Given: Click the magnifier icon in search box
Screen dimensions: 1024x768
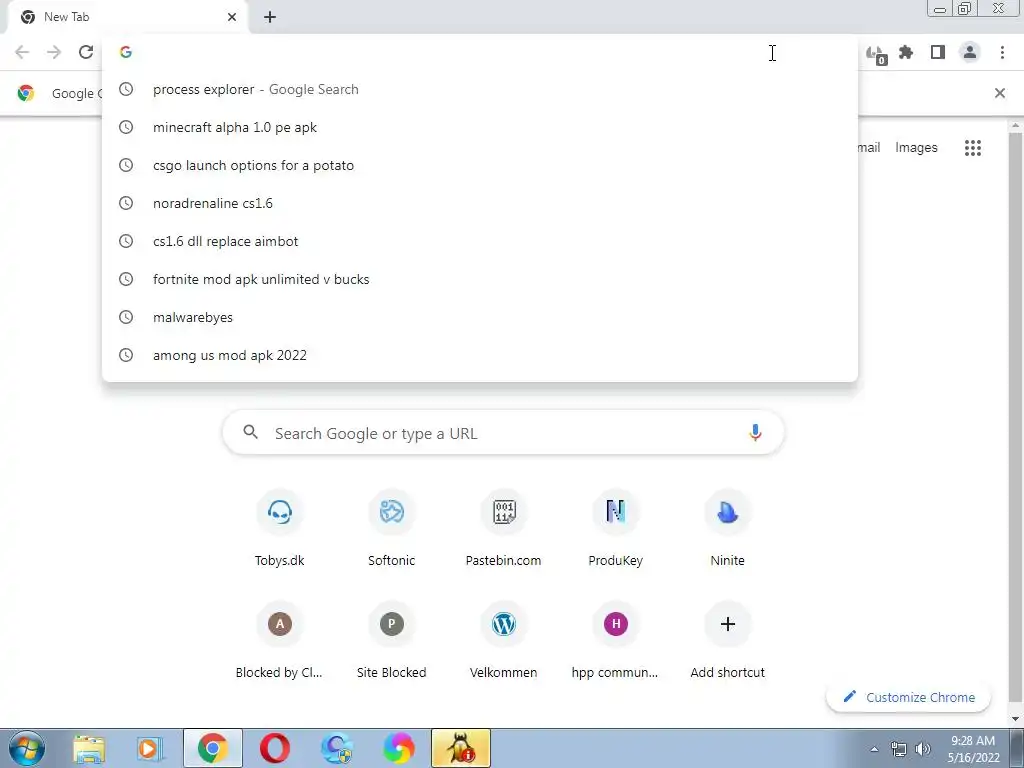Looking at the screenshot, I should coord(251,432).
